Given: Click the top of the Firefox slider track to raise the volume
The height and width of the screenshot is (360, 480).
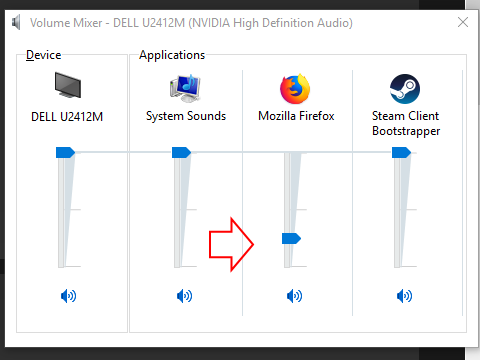Looking at the screenshot, I should click(x=287, y=157).
